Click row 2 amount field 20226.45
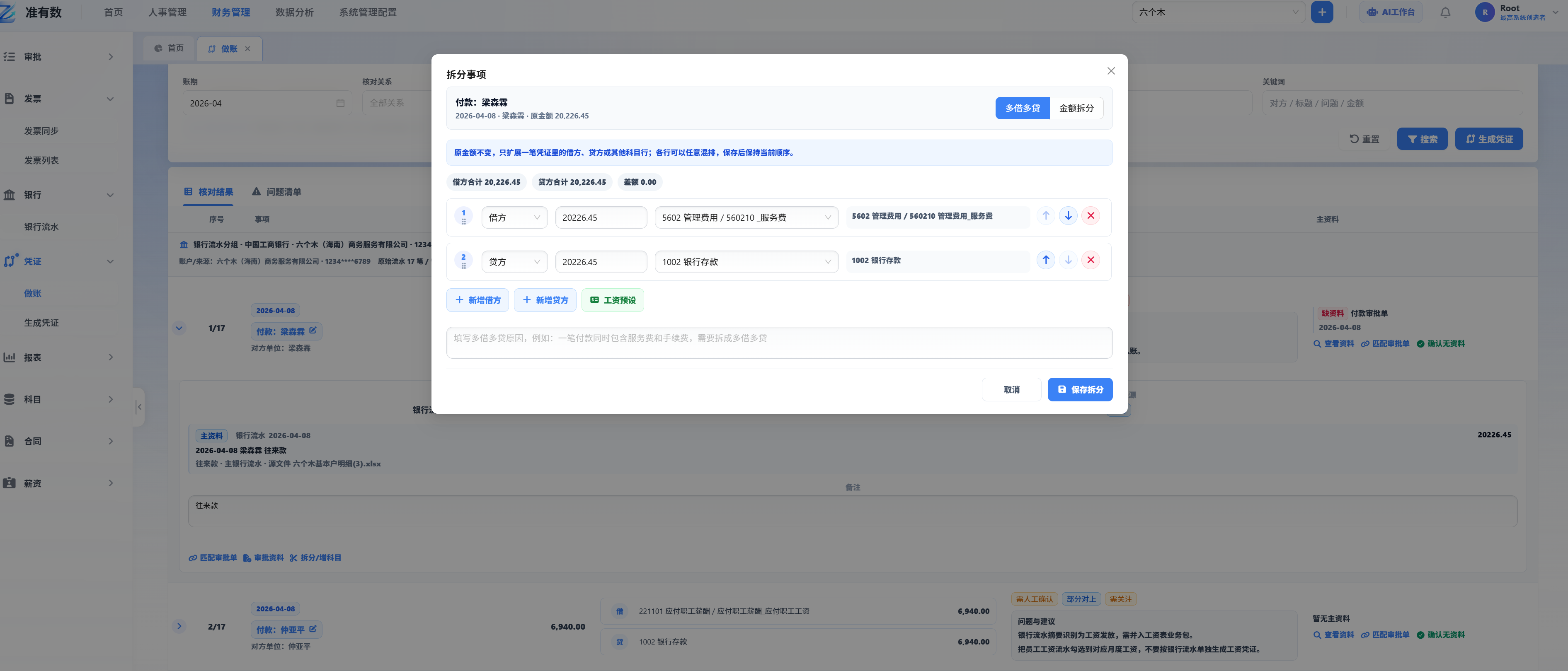The image size is (1568, 671). click(x=601, y=262)
